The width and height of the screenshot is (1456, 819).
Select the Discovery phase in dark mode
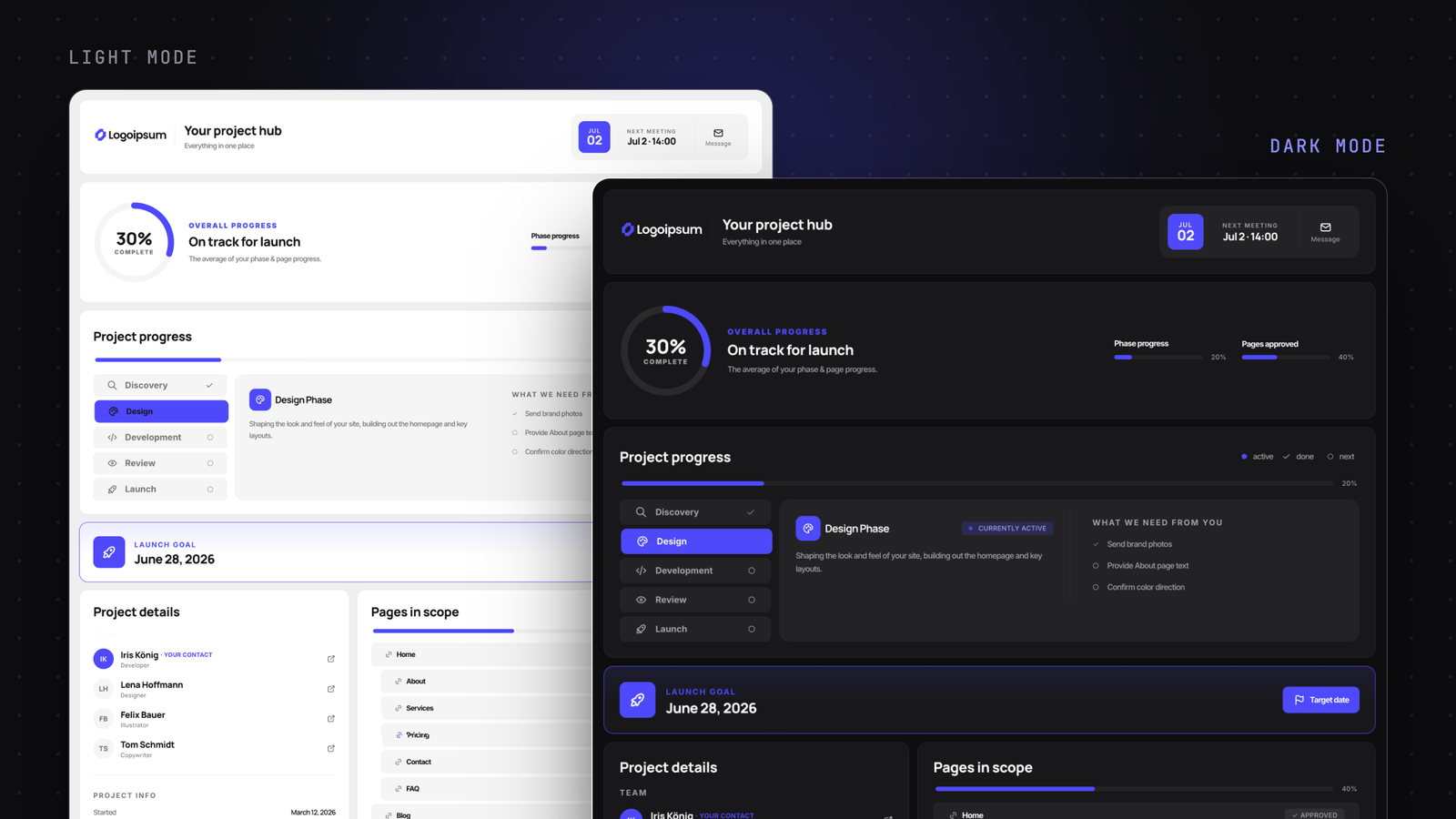[695, 511]
